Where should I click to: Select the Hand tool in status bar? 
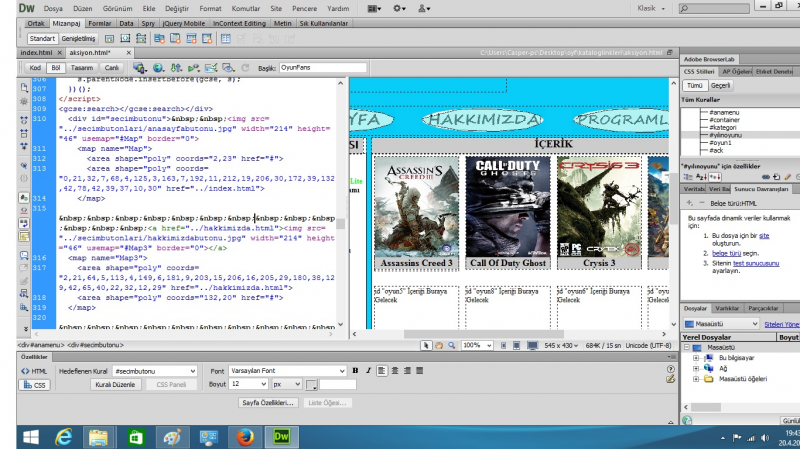[439, 345]
